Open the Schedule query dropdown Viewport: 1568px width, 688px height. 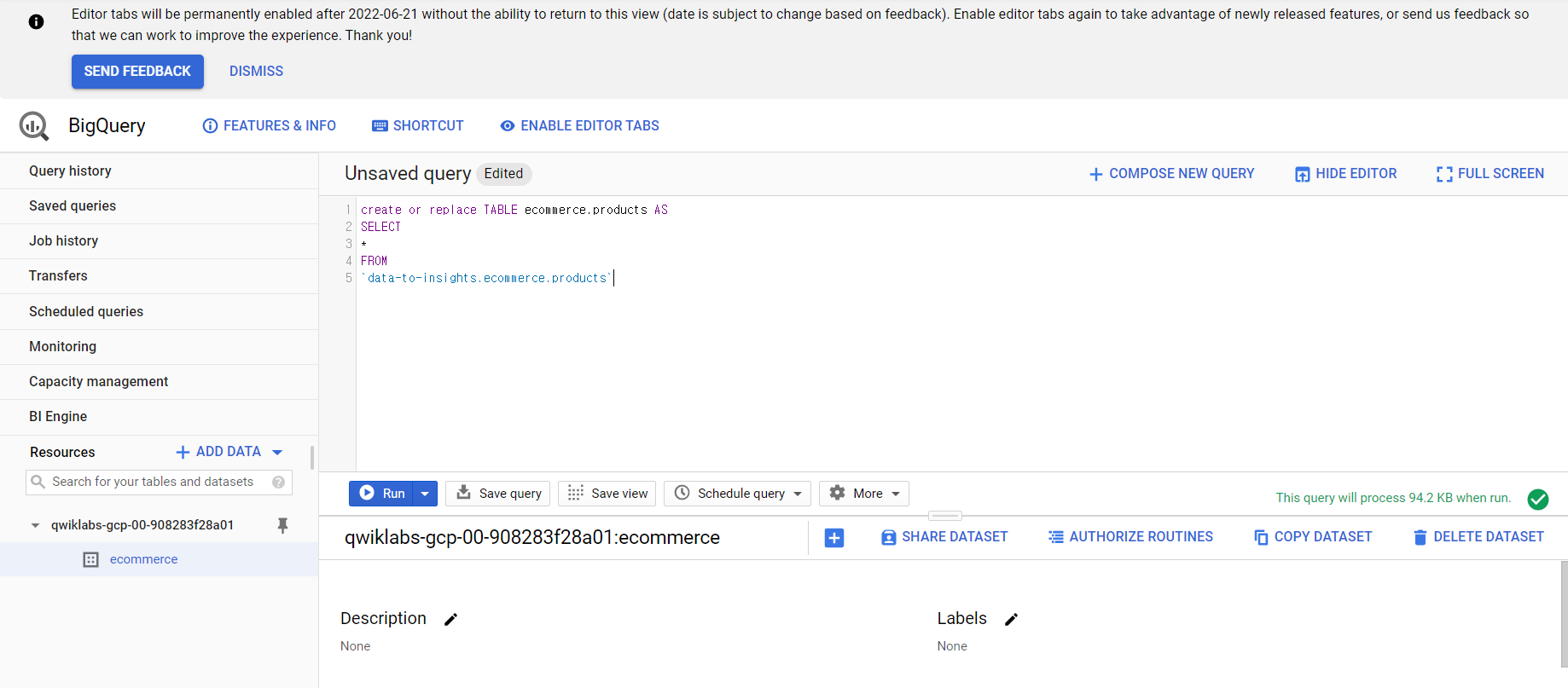point(737,494)
